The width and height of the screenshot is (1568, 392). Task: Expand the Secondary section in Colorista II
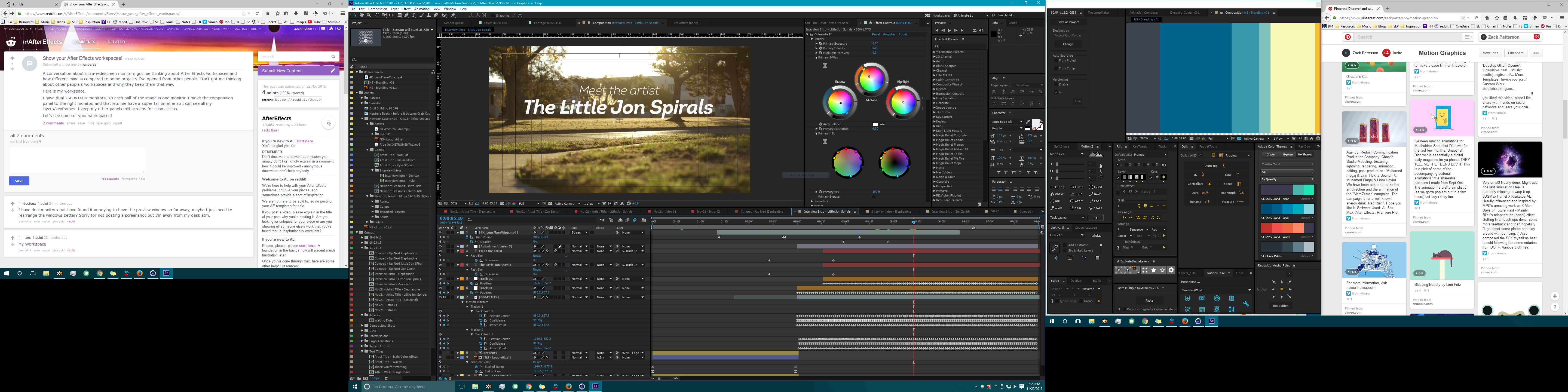tap(812, 201)
